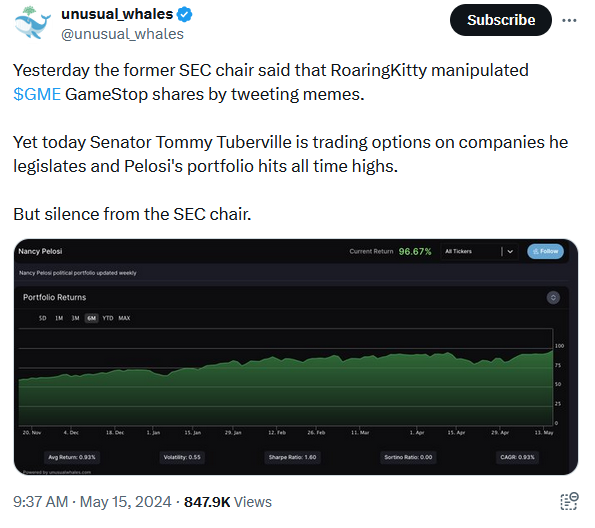This screenshot has height=528, width=595.
Task: Open the All Tickers dropdown
Action: (479, 251)
